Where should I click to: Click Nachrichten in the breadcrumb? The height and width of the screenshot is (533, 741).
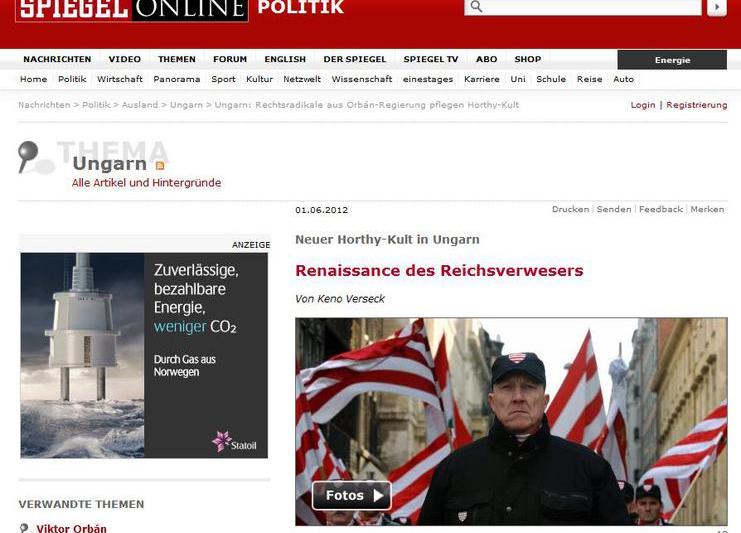[44, 105]
